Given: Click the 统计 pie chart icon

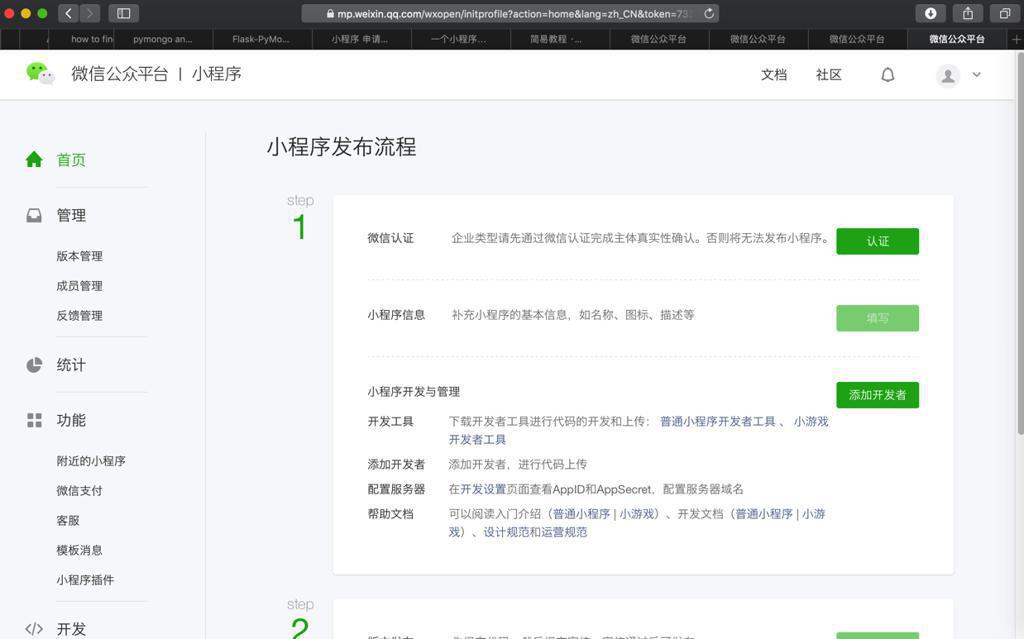Looking at the screenshot, I should click(x=34, y=365).
